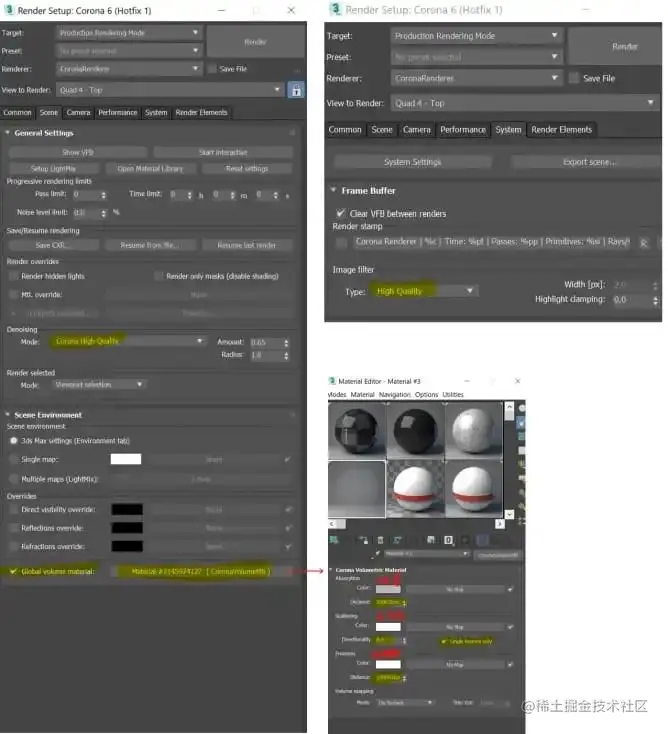The height and width of the screenshot is (734, 668).
Task: Open View to Render dropdown in General Settings window
Action: point(169,90)
